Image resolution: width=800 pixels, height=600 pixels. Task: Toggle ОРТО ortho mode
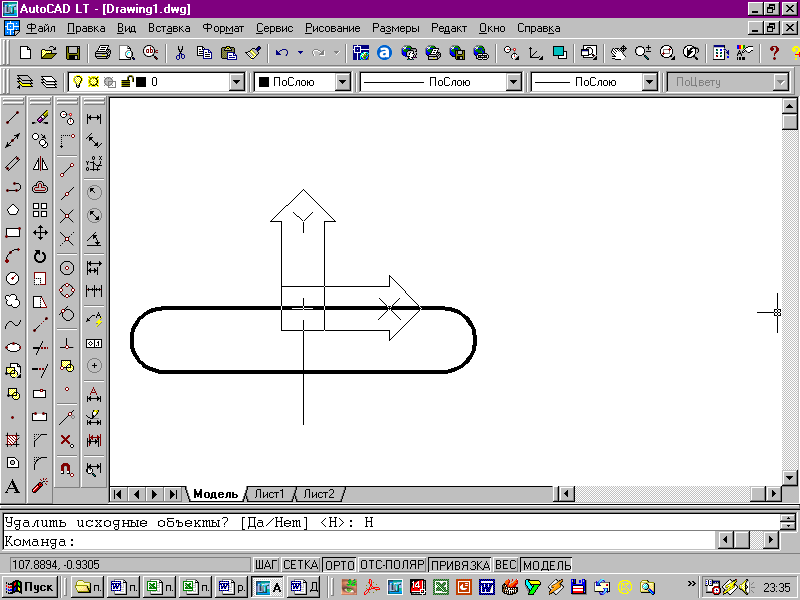click(340, 565)
